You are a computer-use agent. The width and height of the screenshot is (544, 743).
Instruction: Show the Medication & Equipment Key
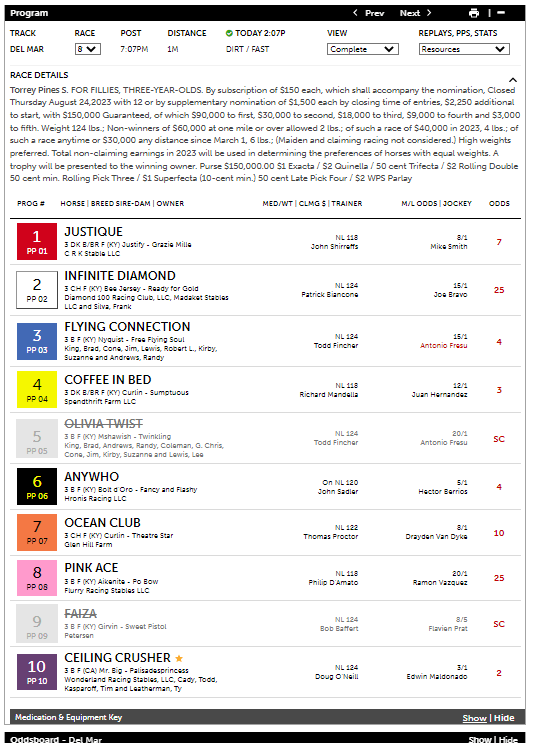pos(474,718)
